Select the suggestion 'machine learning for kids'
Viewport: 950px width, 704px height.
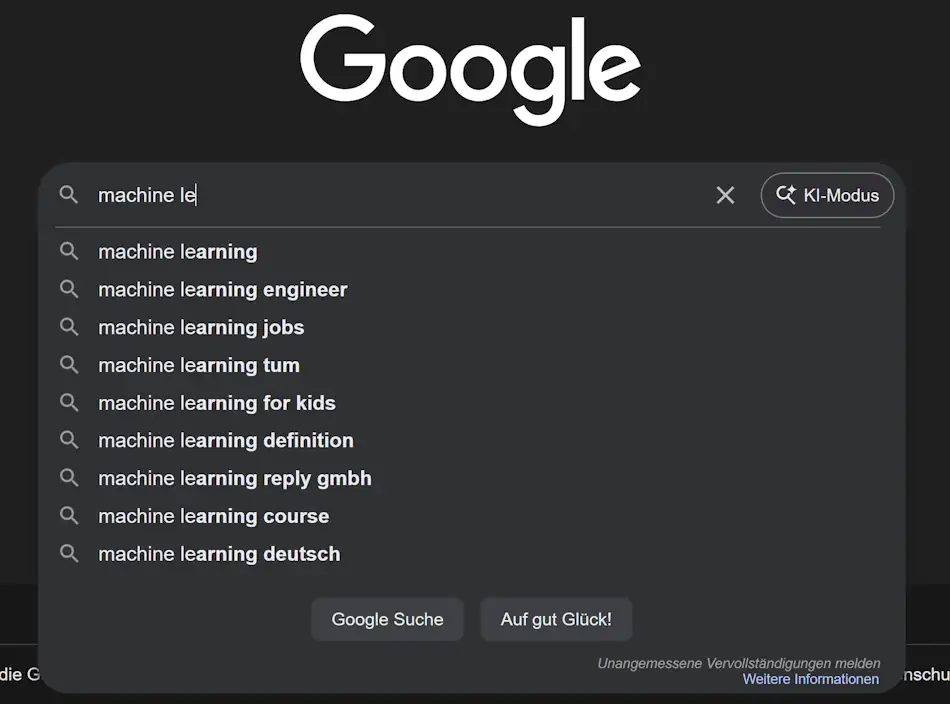coord(216,403)
